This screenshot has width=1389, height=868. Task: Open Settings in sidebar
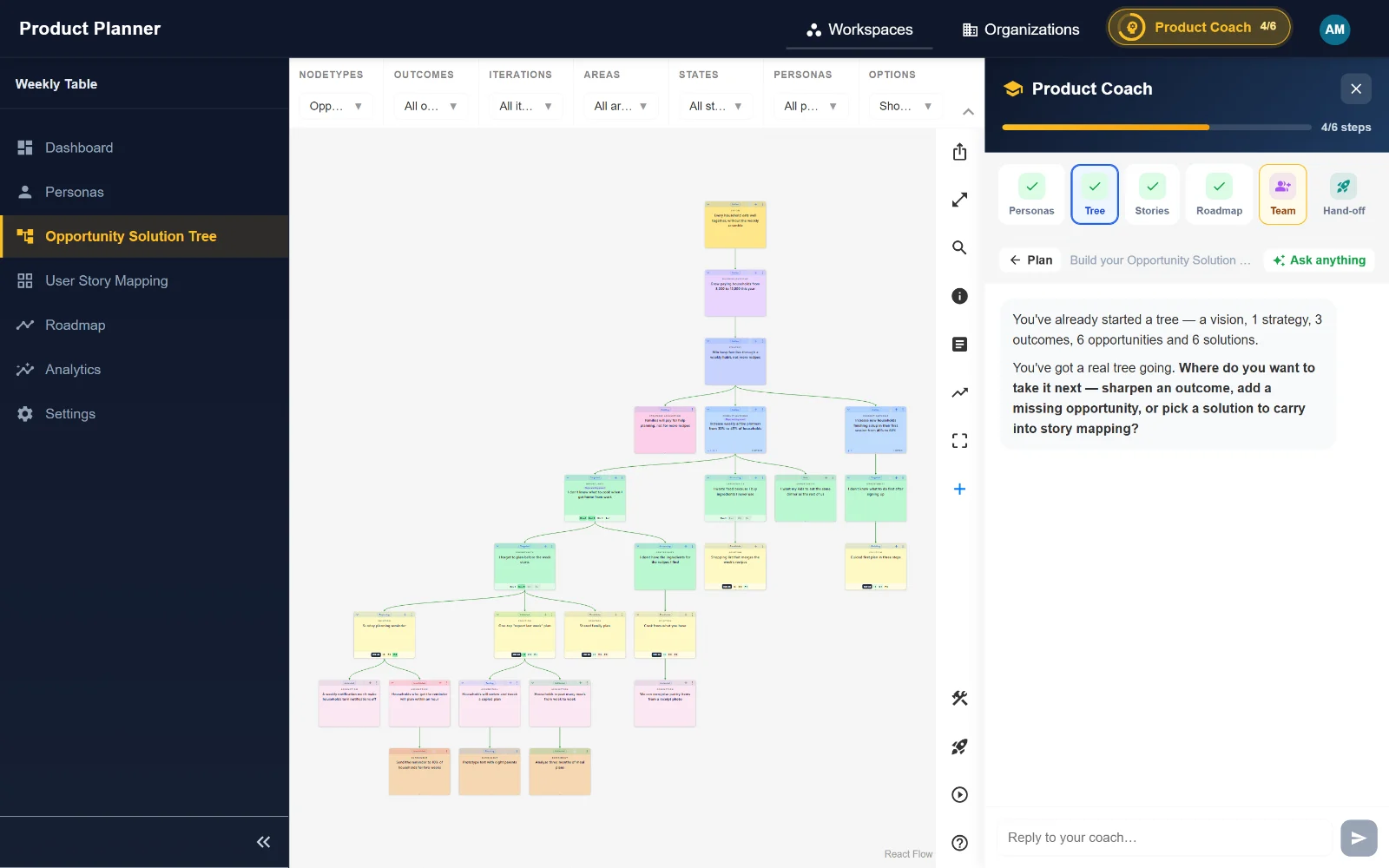click(x=144, y=413)
